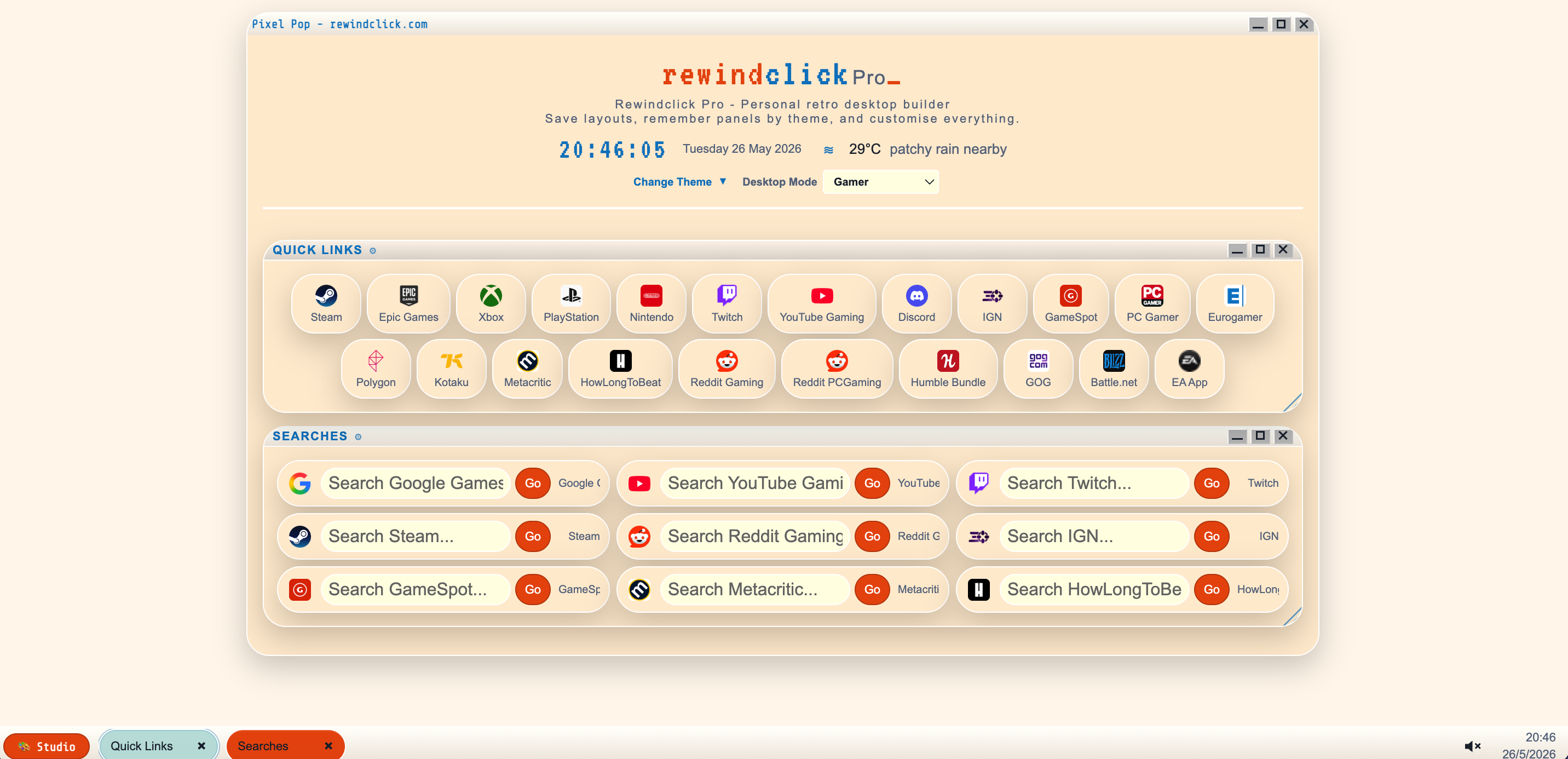Viewport: 1568px width, 759px height.
Task: Click the rewindclick Pro logo
Action: pos(782,75)
